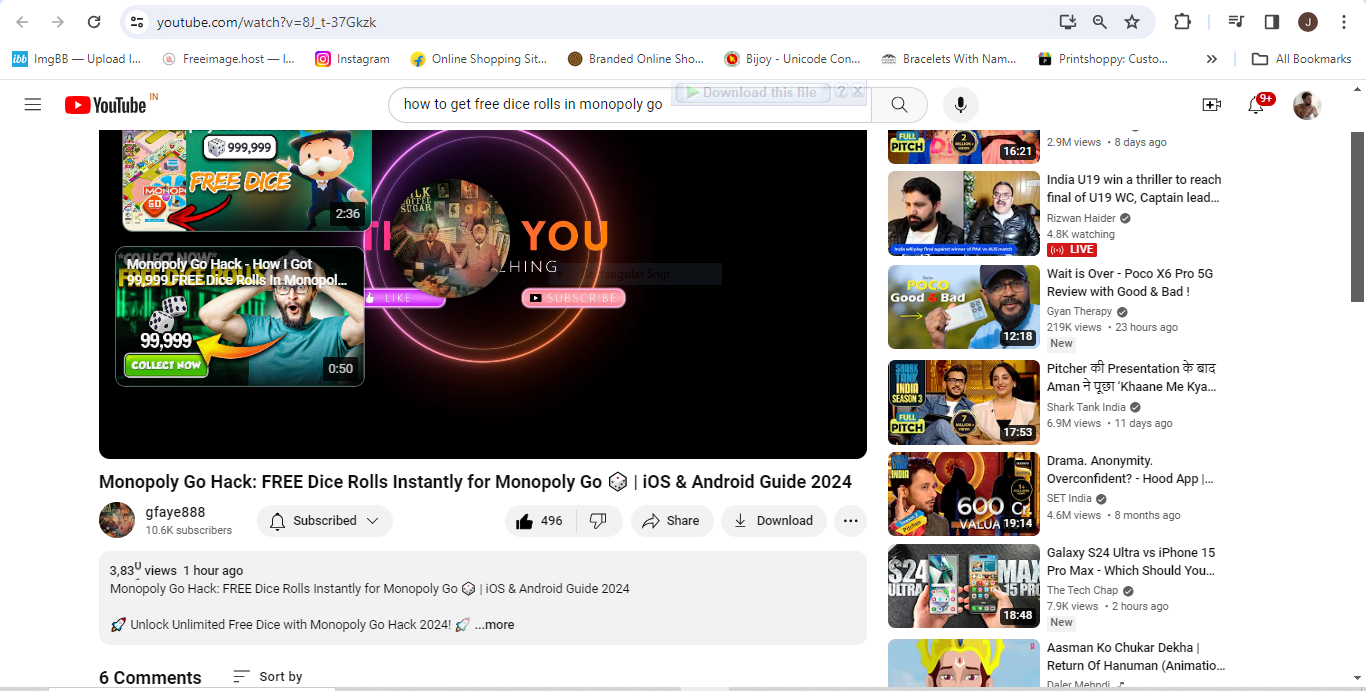Open Poco X6 Pro 5G review title
This screenshot has width=1366, height=691.
point(1131,282)
